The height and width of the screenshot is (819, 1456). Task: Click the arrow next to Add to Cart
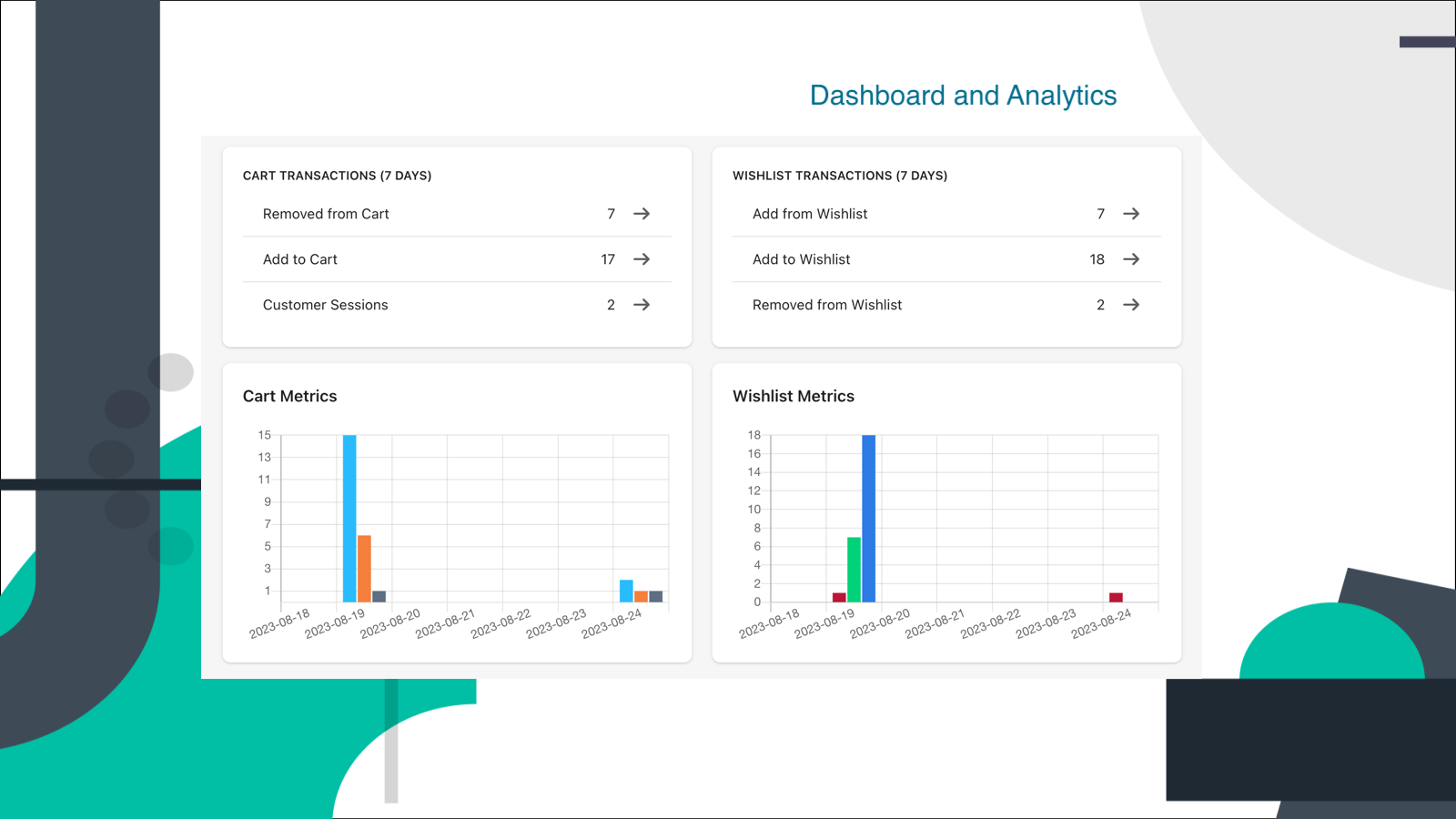(642, 259)
